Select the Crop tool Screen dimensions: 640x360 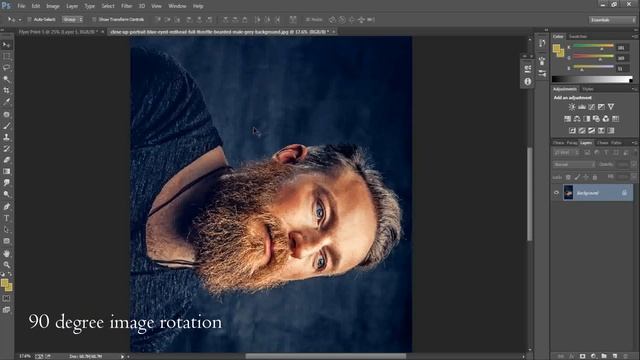6,90
